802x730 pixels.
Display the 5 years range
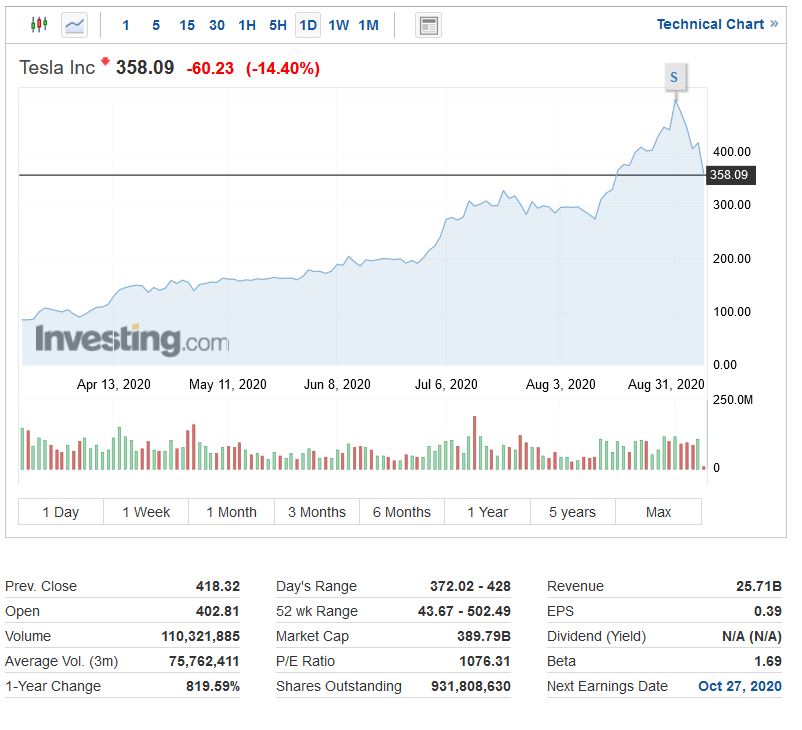click(x=573, y=512)
